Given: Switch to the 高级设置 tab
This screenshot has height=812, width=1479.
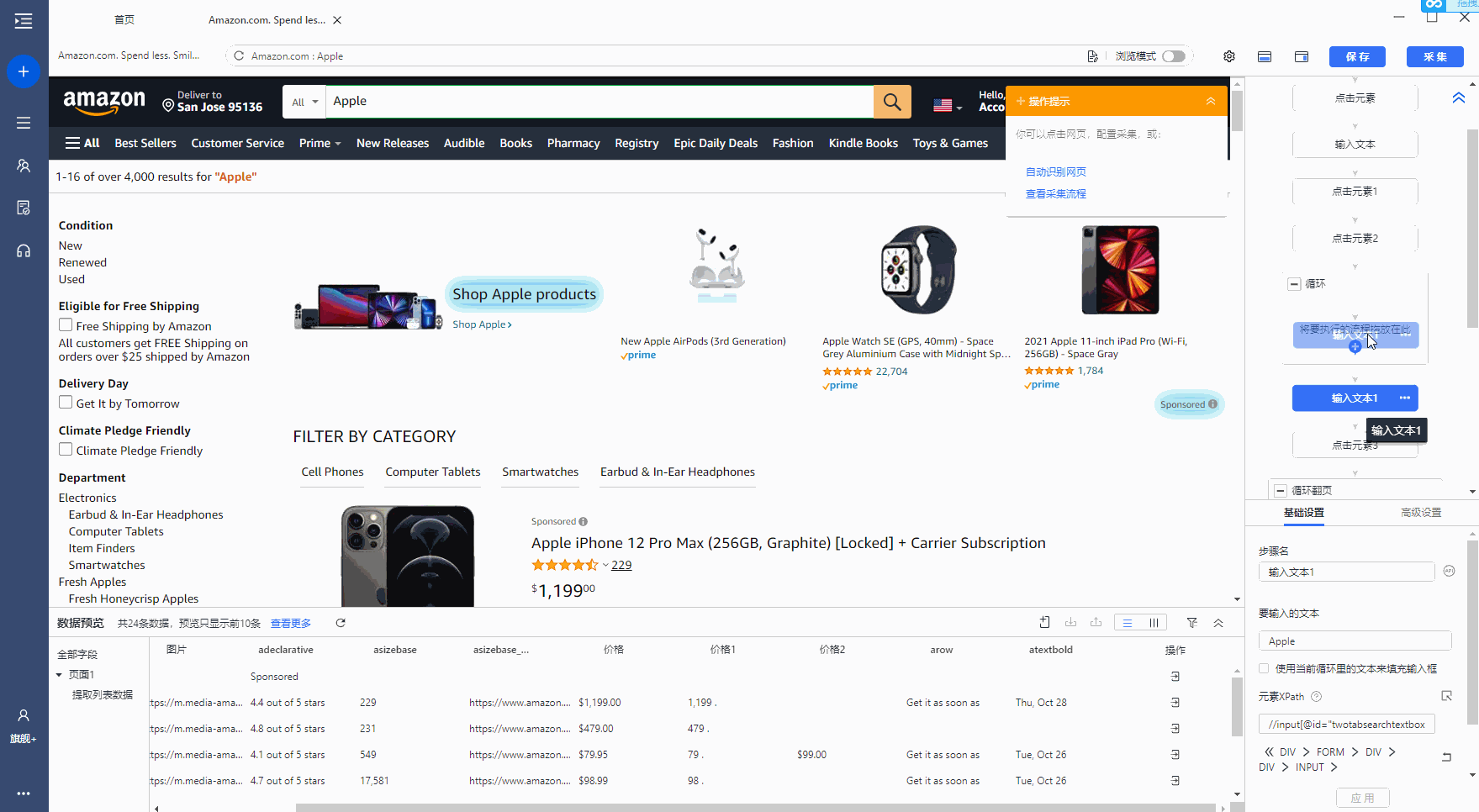Looking at the screenshot, I should 1421,512.
